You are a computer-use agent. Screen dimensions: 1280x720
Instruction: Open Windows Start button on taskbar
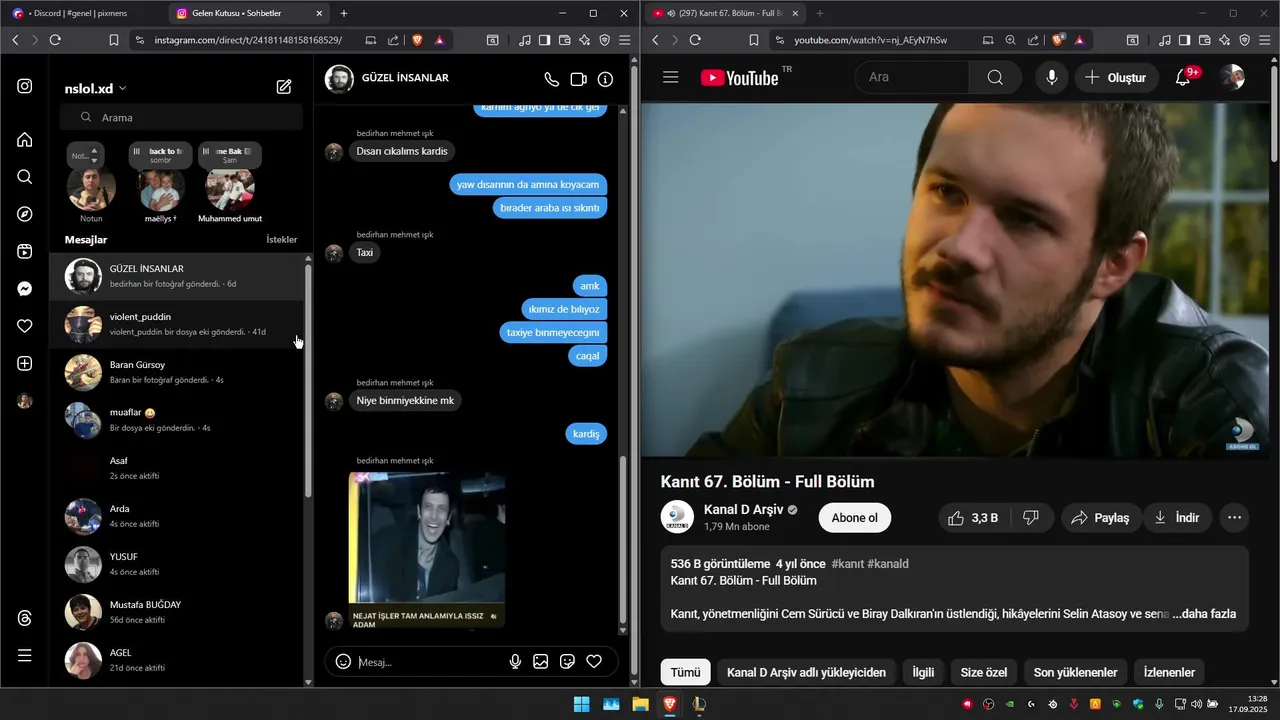[581, 704]
